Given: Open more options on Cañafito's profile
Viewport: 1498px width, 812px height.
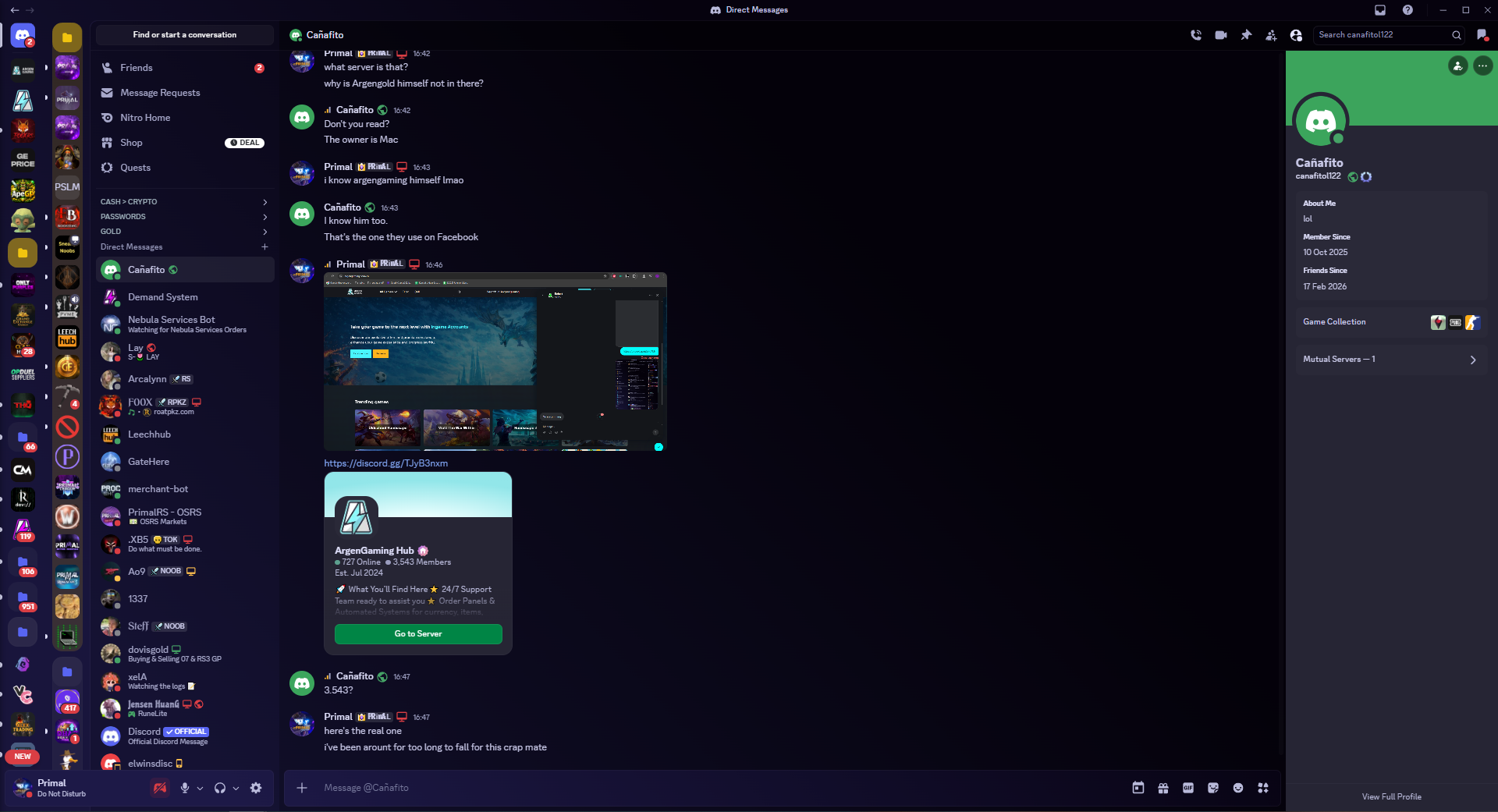Looking at the screenshot, I should 1482,66.
